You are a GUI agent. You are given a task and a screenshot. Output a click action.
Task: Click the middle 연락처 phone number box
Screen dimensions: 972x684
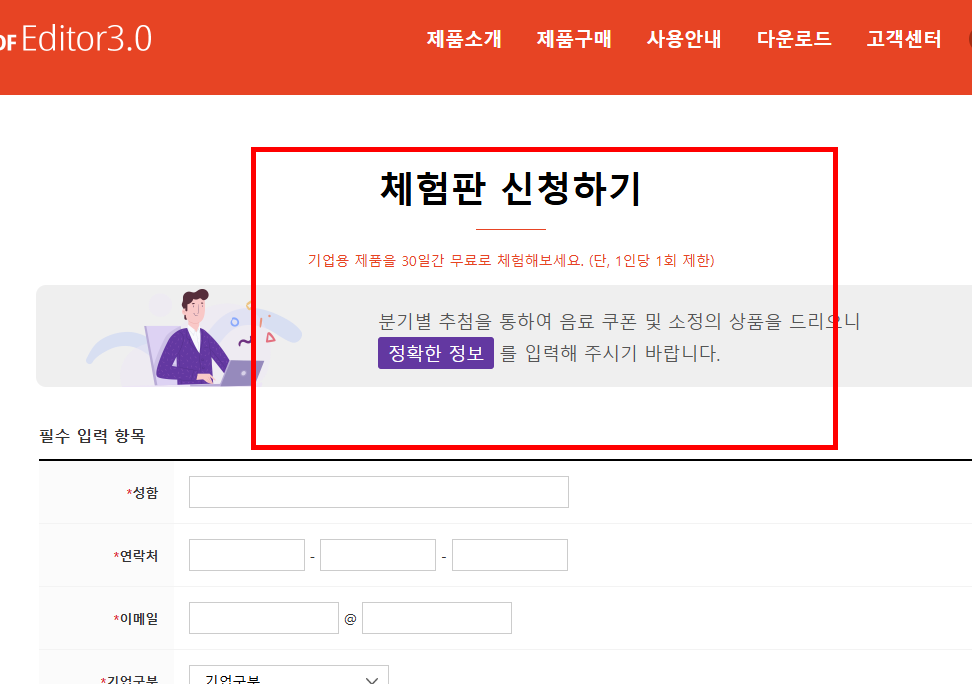377,554
